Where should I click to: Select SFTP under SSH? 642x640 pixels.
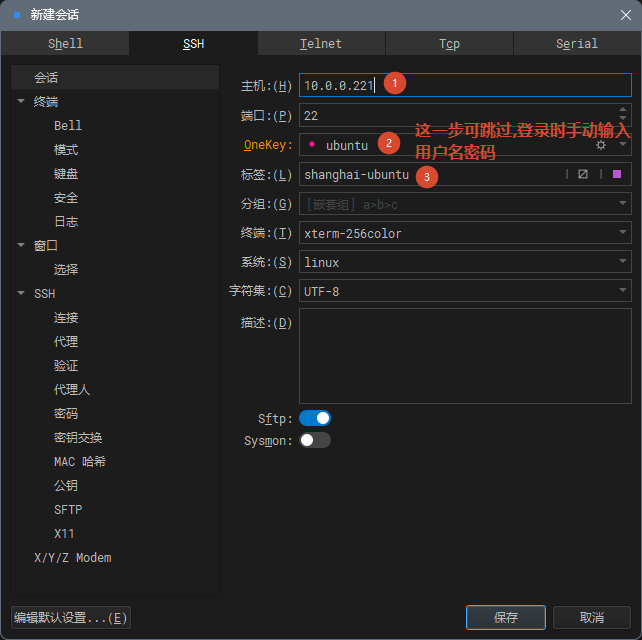coord(68,509)
